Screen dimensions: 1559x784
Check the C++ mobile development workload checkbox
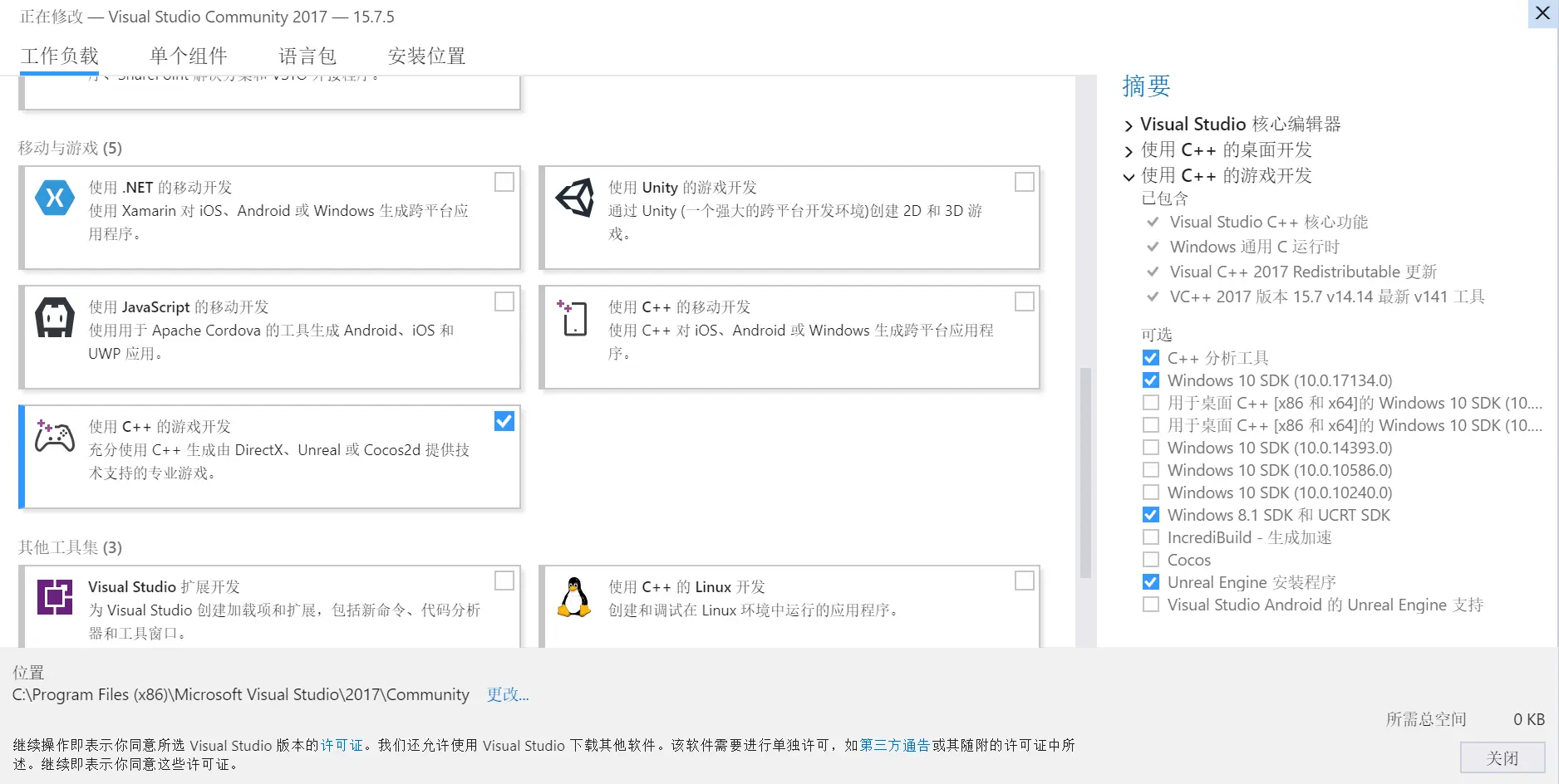1025,301
